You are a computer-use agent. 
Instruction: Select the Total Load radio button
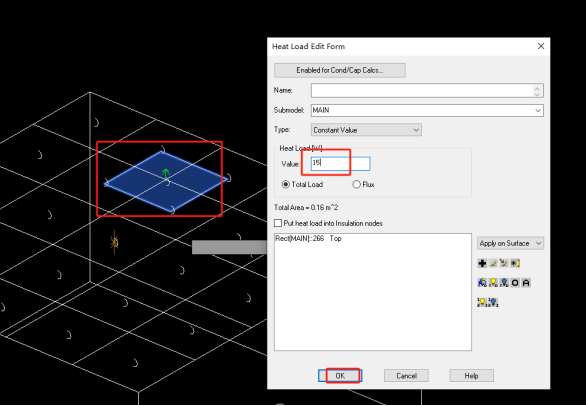[x=286, y=184]
